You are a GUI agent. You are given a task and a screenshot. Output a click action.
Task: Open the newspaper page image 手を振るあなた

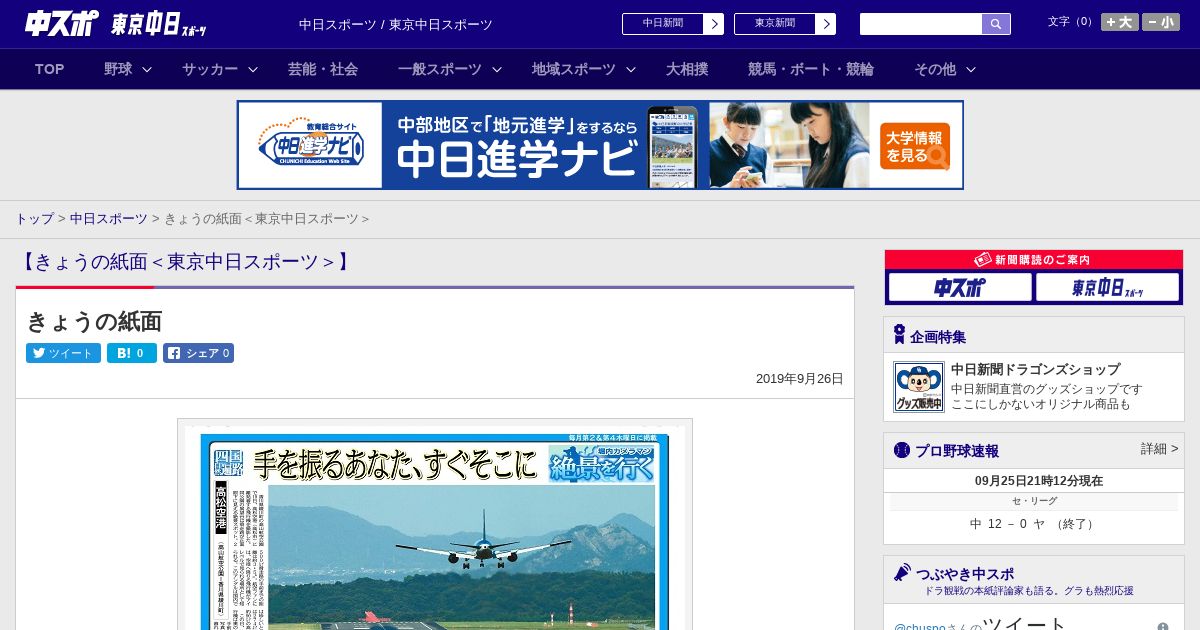click(435, 525)
